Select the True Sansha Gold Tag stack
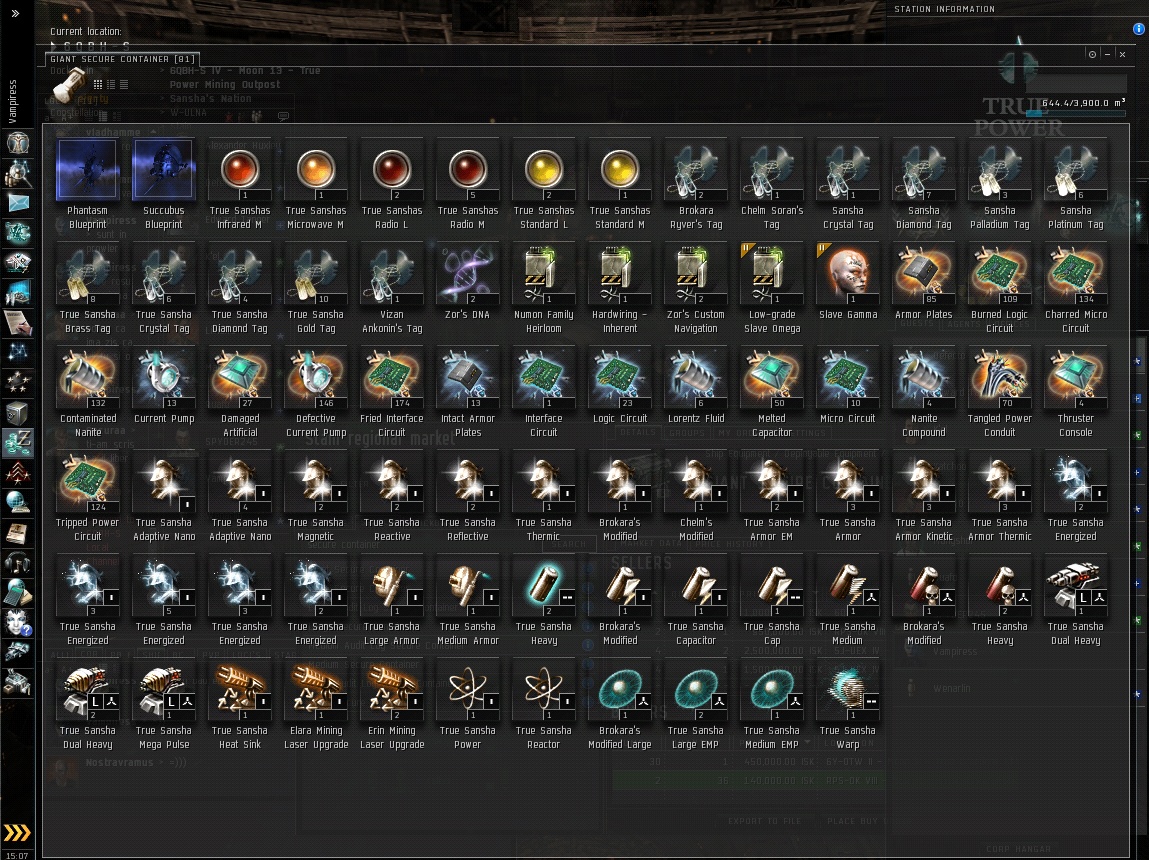This screenshot has height=860, width=1149. [x=316, y=289]
